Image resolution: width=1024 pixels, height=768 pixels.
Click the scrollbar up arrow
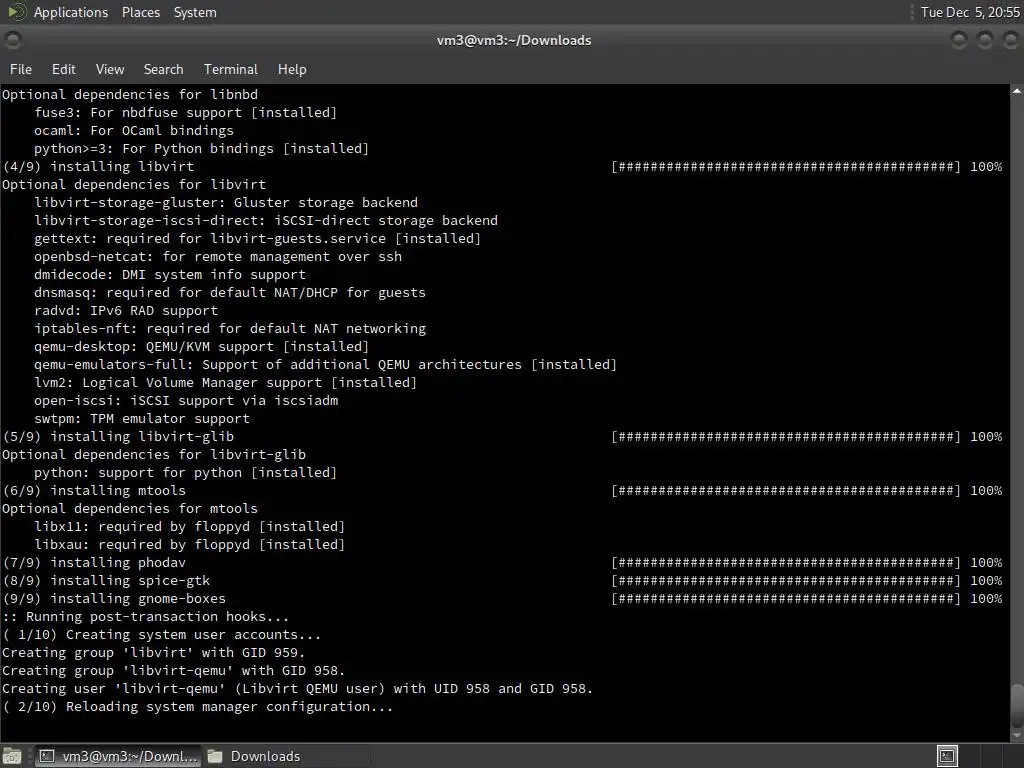1017,91
